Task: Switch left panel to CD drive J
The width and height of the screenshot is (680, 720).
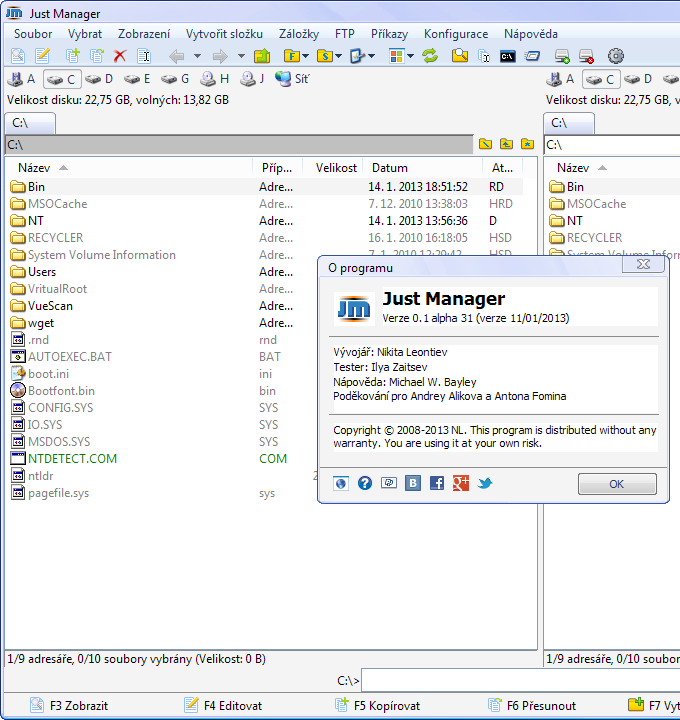Action: (253, 79)
